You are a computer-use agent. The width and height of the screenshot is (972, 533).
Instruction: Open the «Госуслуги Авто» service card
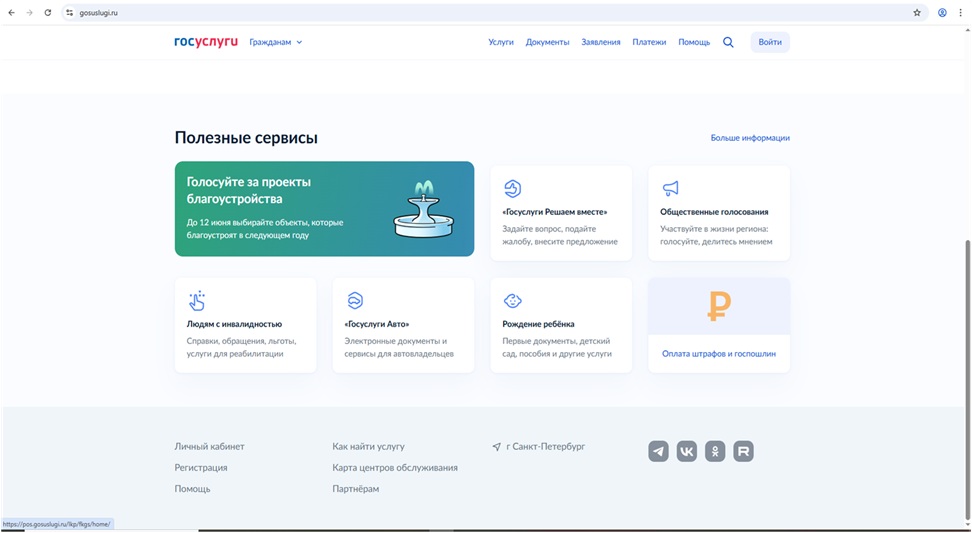tap(403, 325)
